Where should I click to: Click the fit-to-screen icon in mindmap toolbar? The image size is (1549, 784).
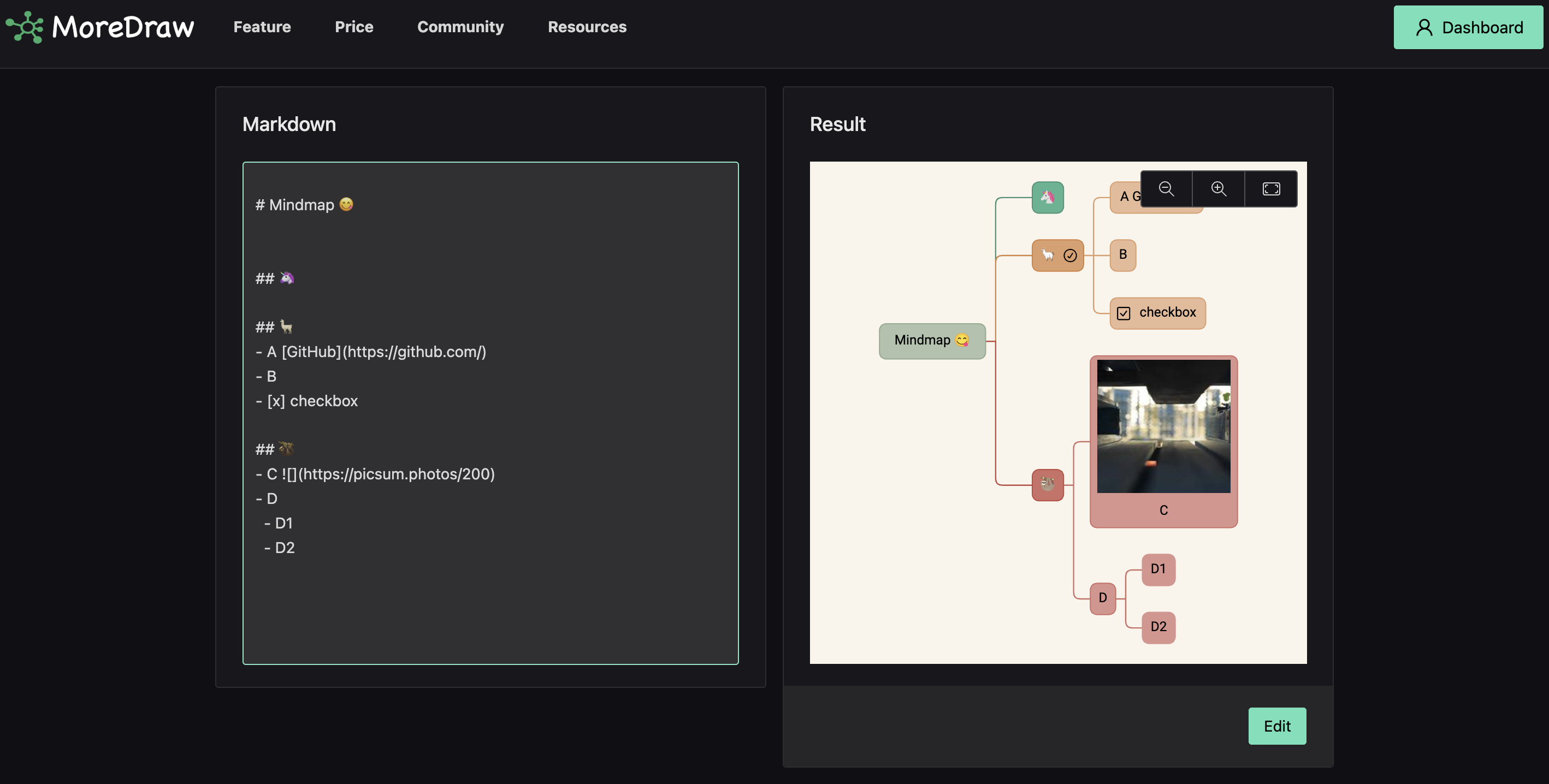1270,189
